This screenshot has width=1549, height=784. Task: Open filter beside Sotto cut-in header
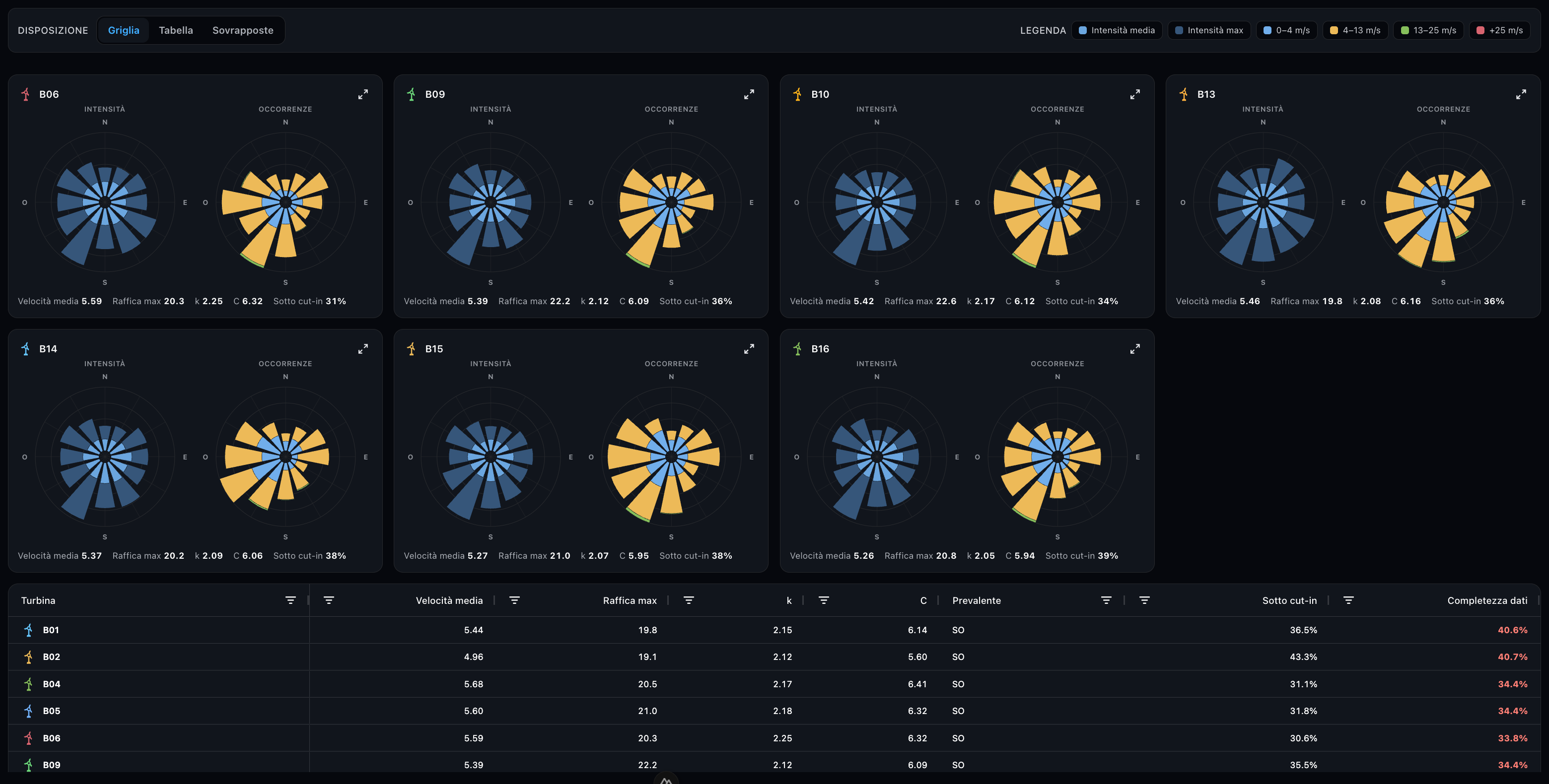1144,601
